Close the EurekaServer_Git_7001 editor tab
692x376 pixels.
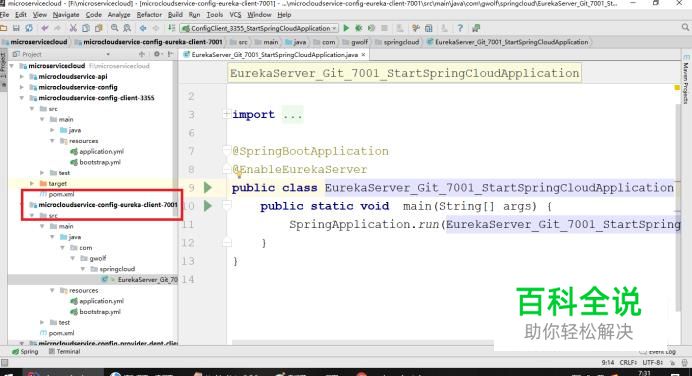(363, 55)
